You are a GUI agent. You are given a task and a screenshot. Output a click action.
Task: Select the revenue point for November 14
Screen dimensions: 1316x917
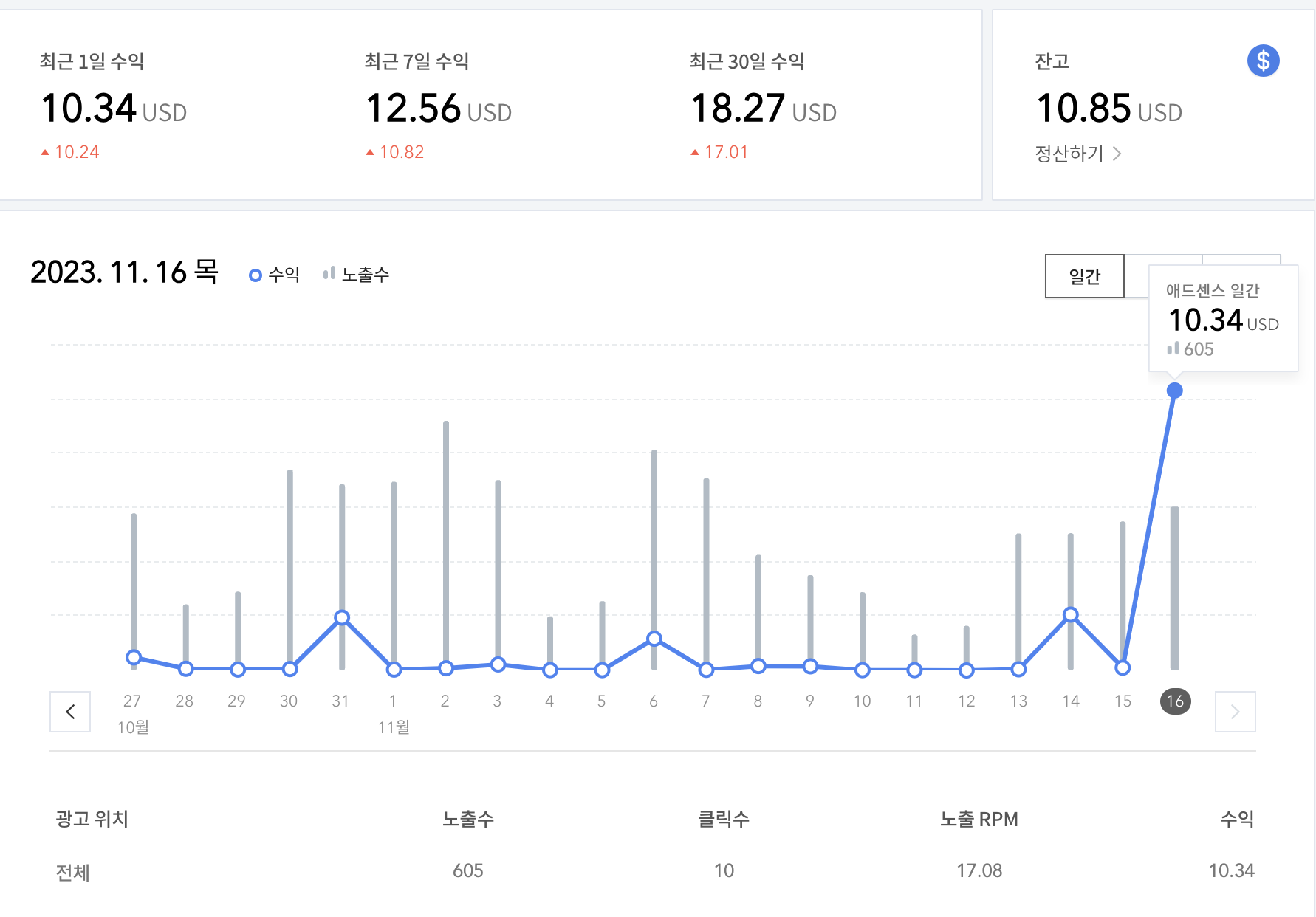1070,614
